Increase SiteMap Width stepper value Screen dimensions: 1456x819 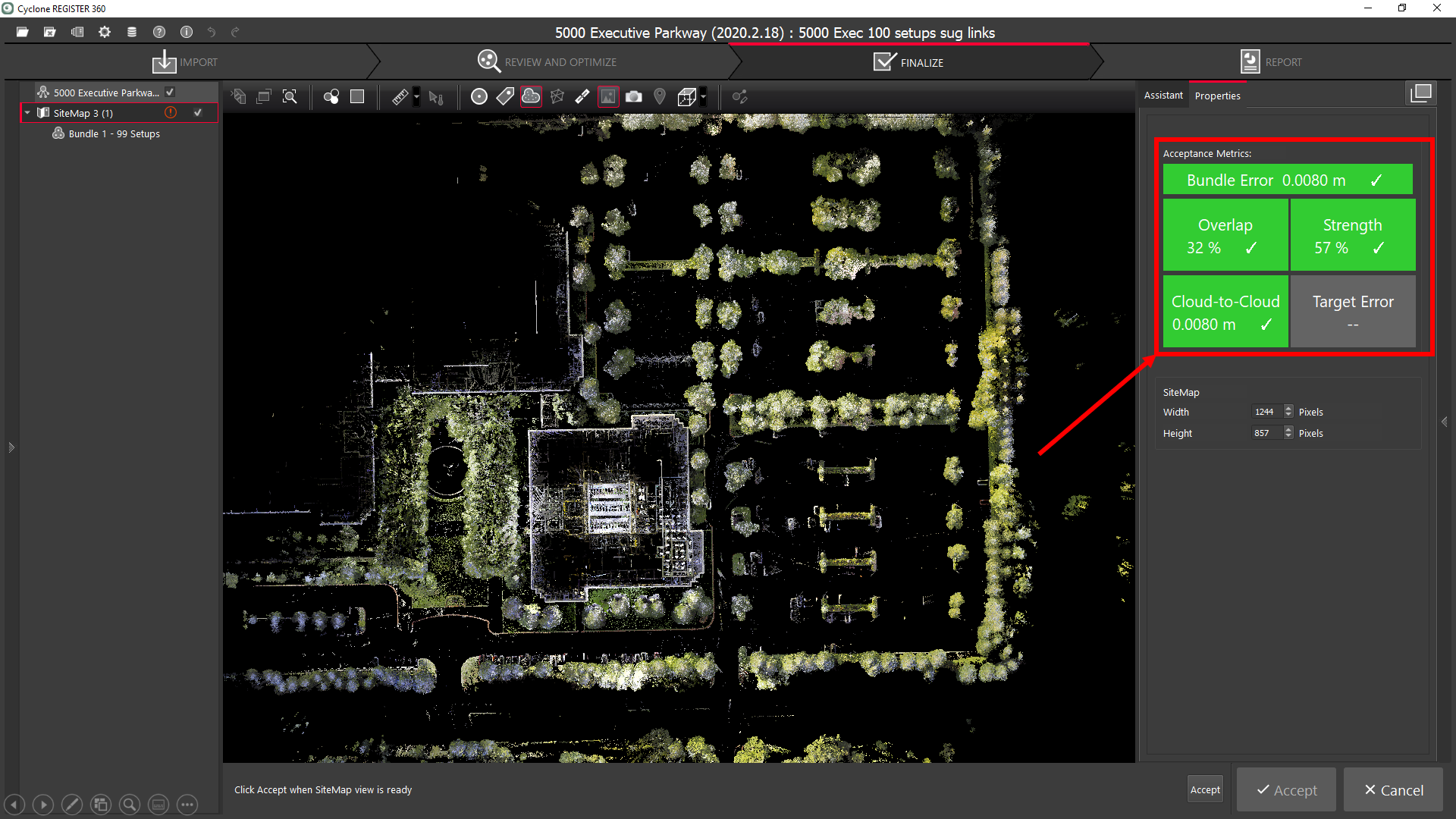(x=1288, y=408)
